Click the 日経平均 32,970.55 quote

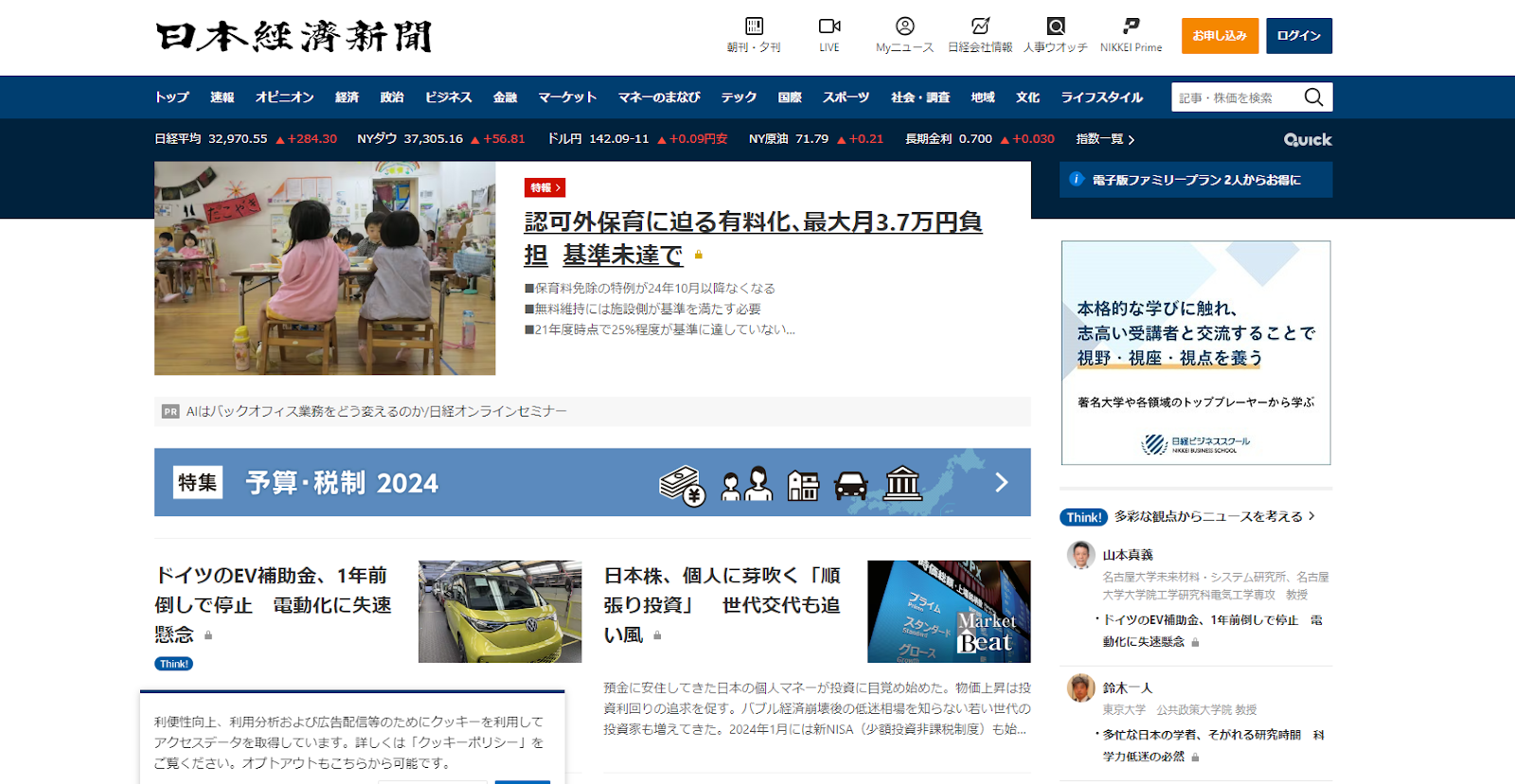[x=245, y=139]
